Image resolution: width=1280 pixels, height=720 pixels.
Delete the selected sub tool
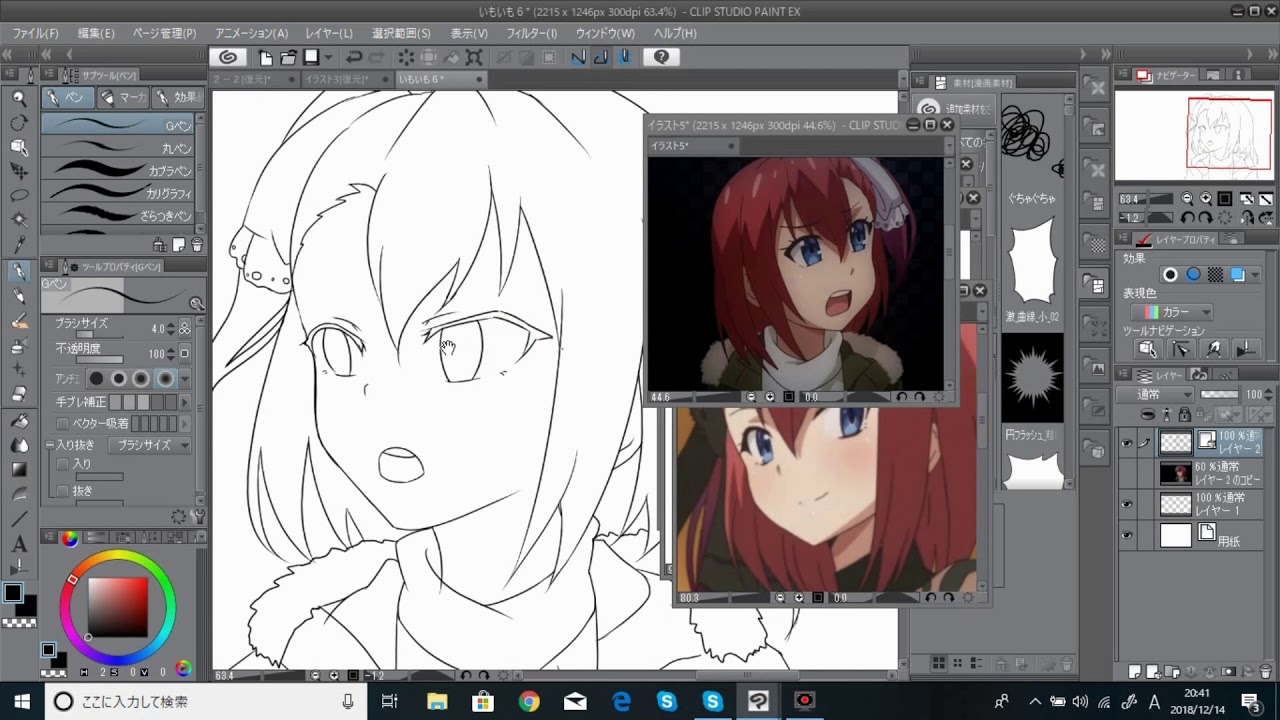[x=197, y=244]
